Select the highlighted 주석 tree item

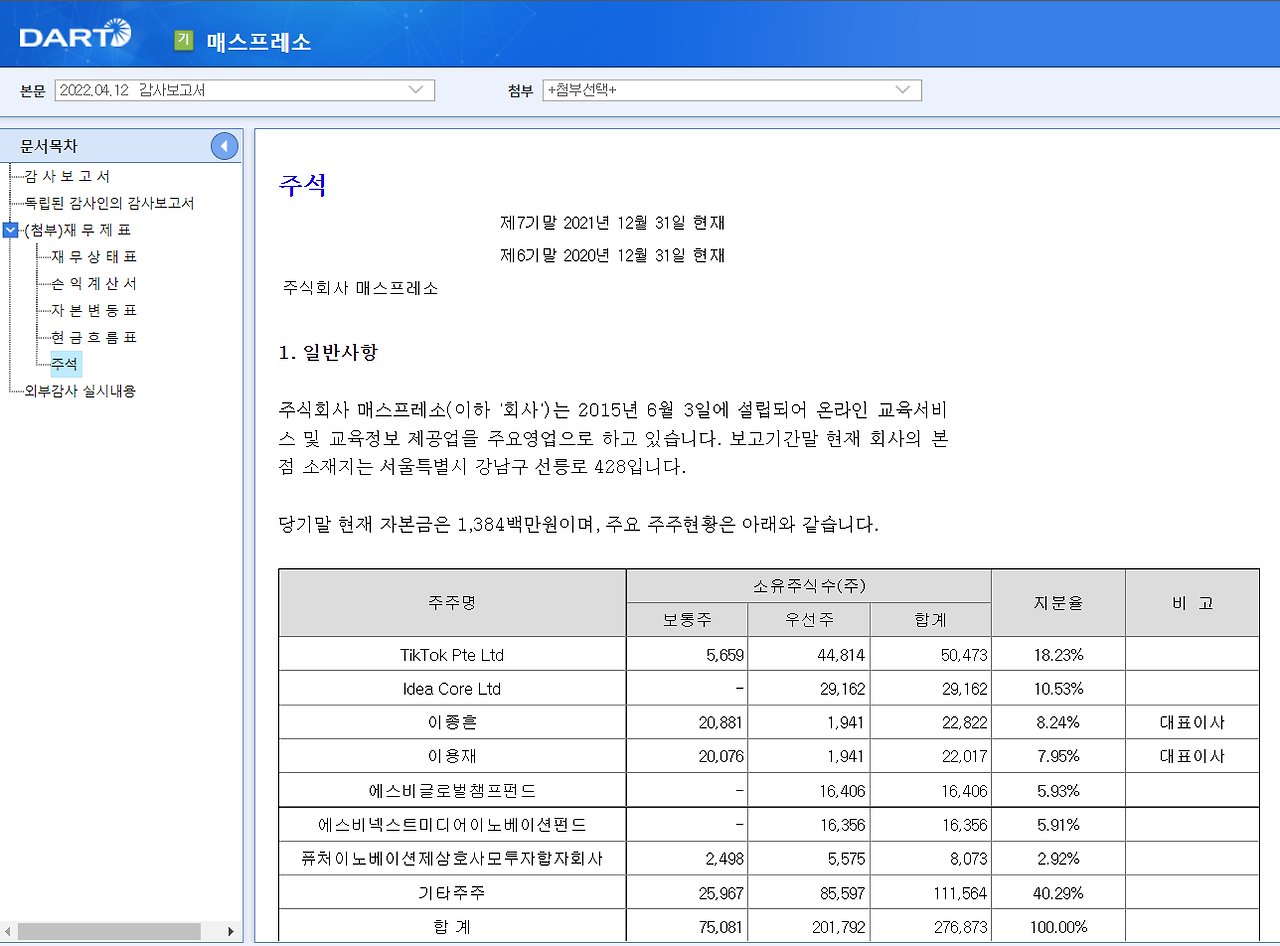[66, 364]
